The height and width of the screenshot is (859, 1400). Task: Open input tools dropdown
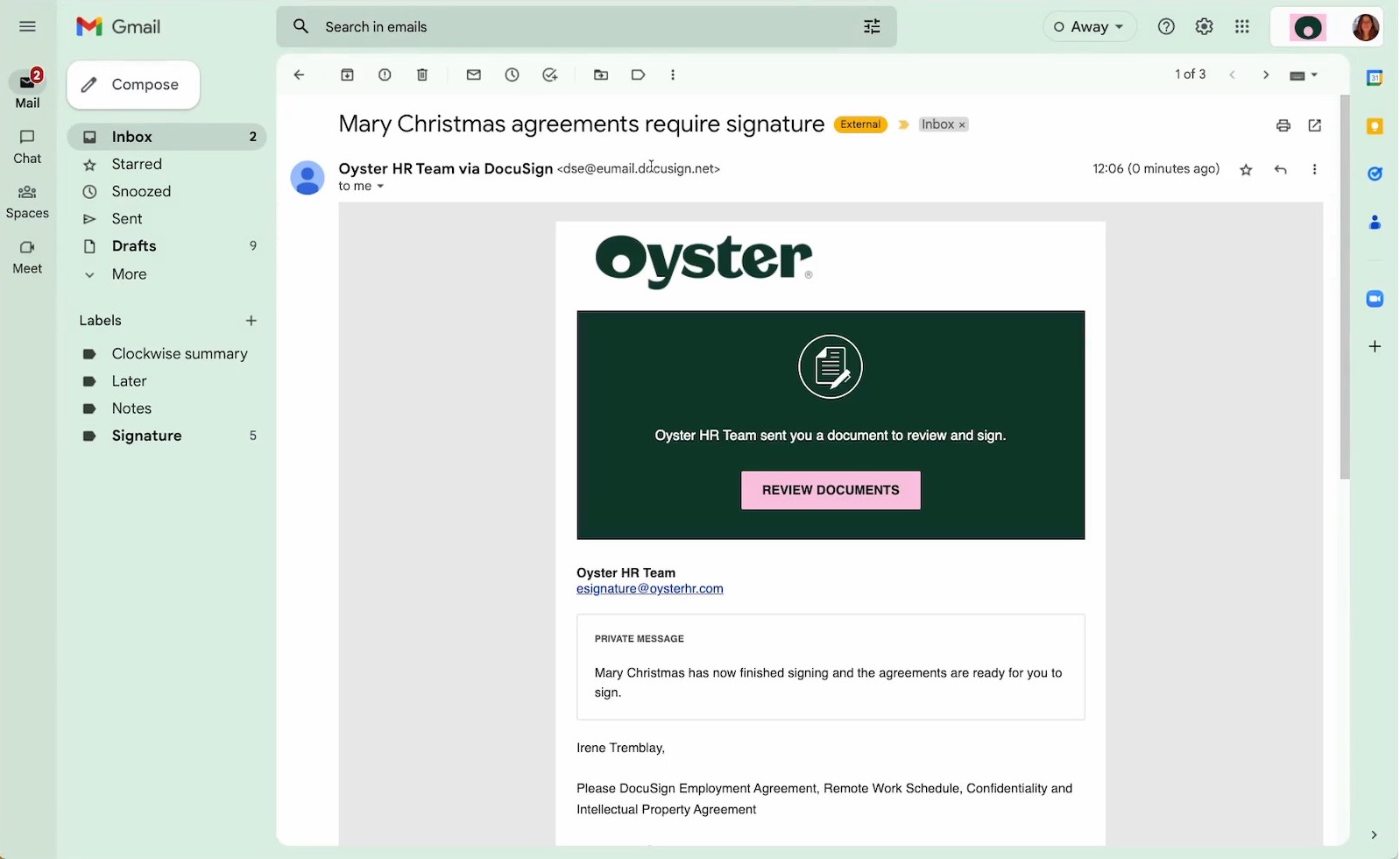pyautogui.click(x=1304, y=75)
